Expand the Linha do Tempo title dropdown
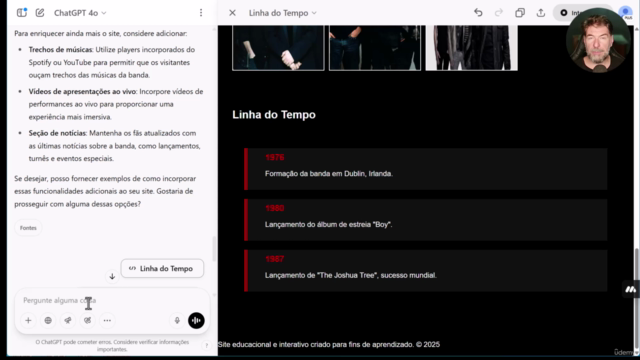Screen dimensions: 640x360 point(282,13)
